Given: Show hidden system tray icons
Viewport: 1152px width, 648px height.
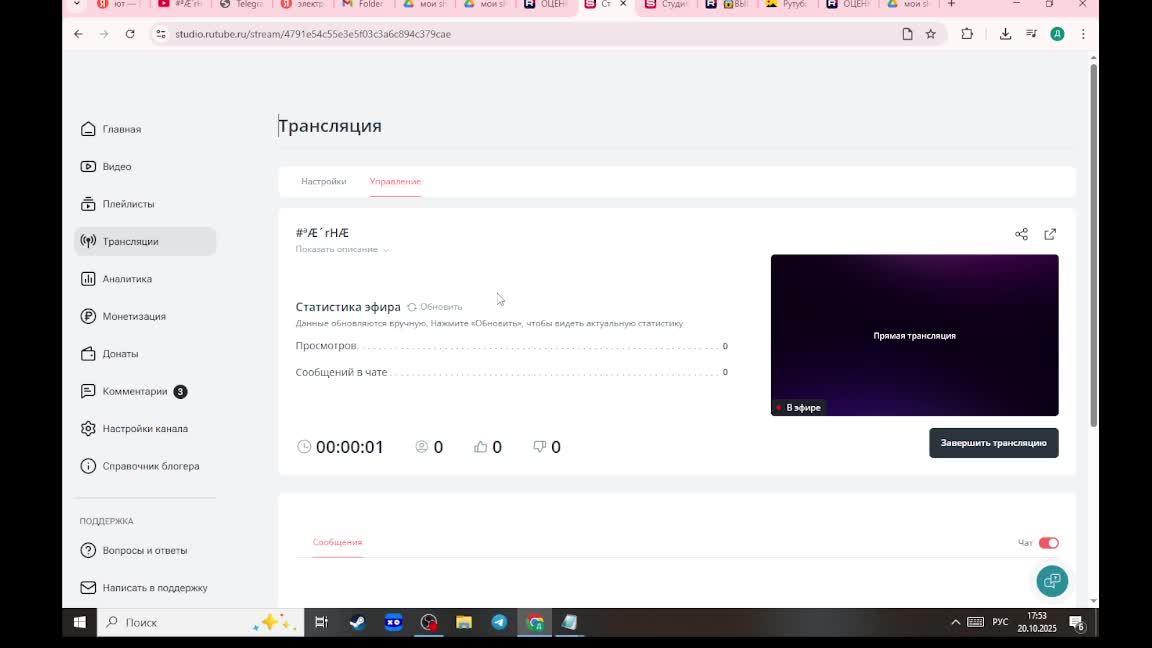Looking at the screenshot, I should (x=955, y=622).
